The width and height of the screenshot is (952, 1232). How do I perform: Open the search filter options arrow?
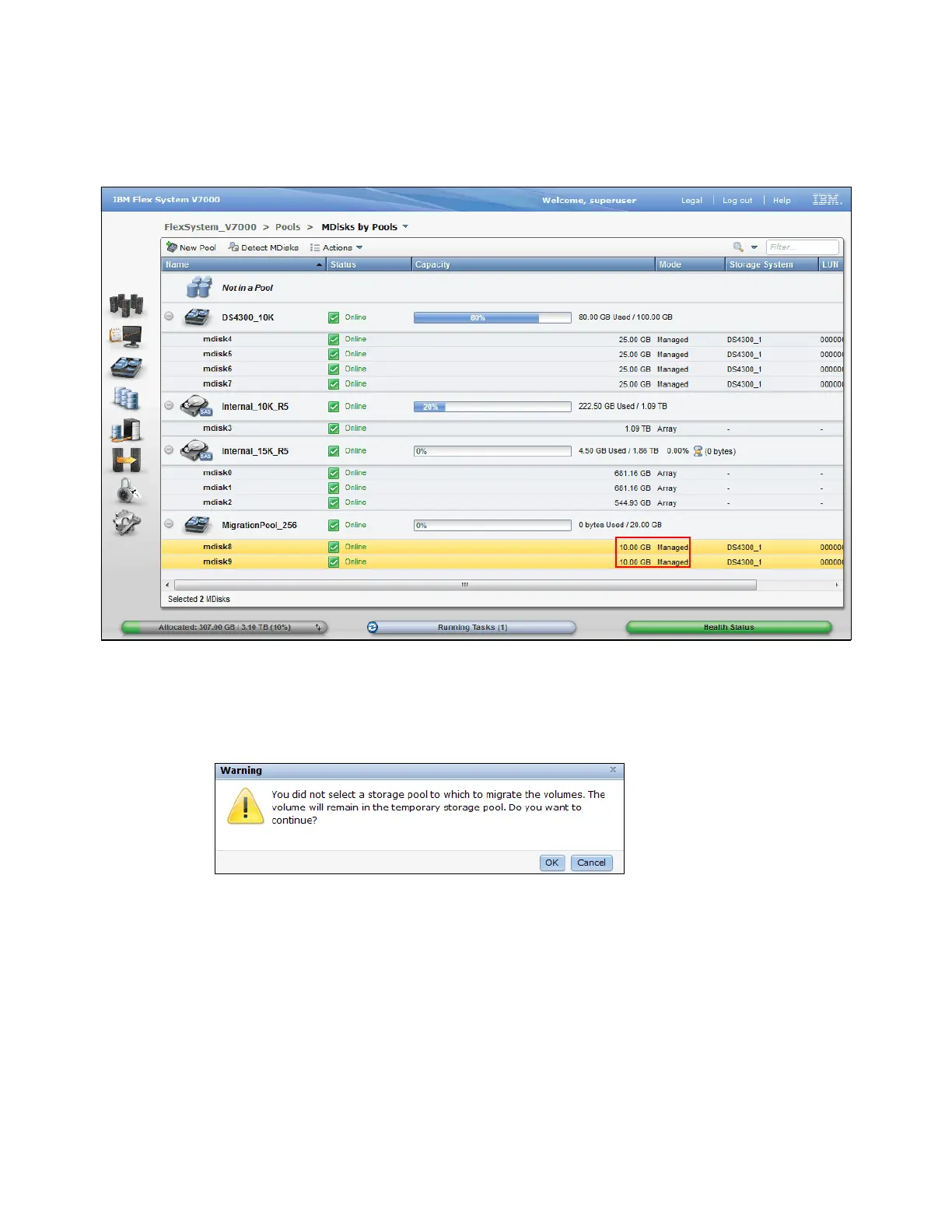[754, 247]
